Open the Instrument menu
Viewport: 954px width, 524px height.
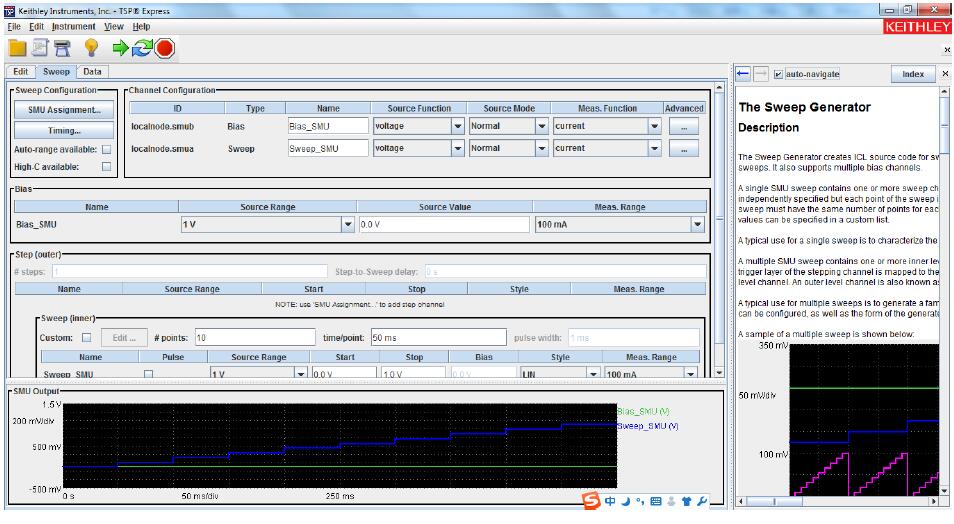[73, 26]
